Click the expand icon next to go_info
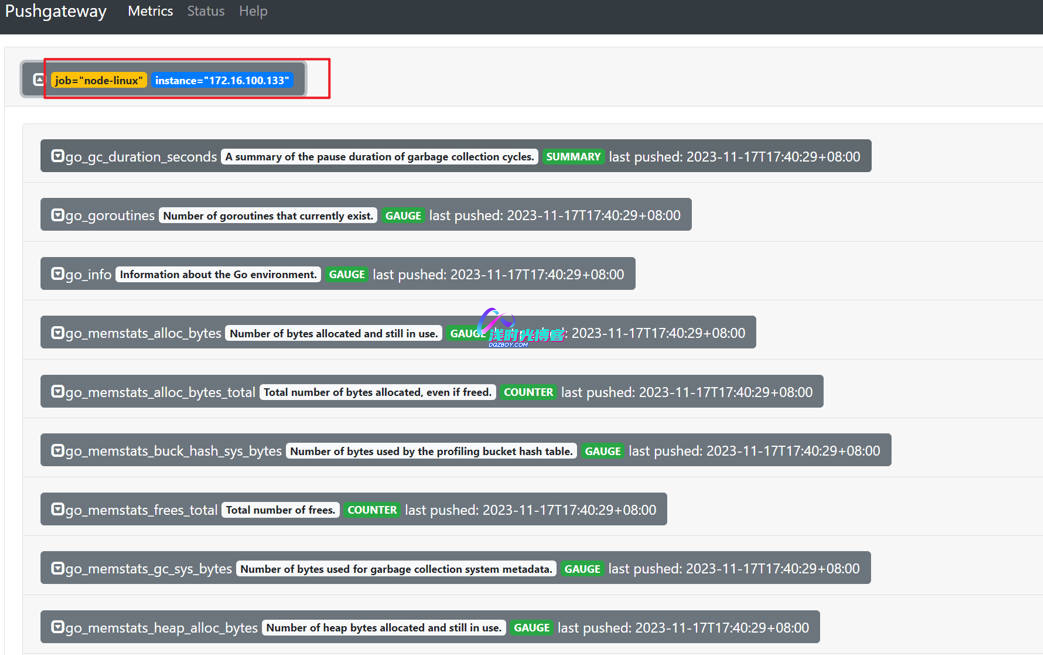The width and height of the screenshot is (1043, 655). pyautogui.click(x=58, y=274)
